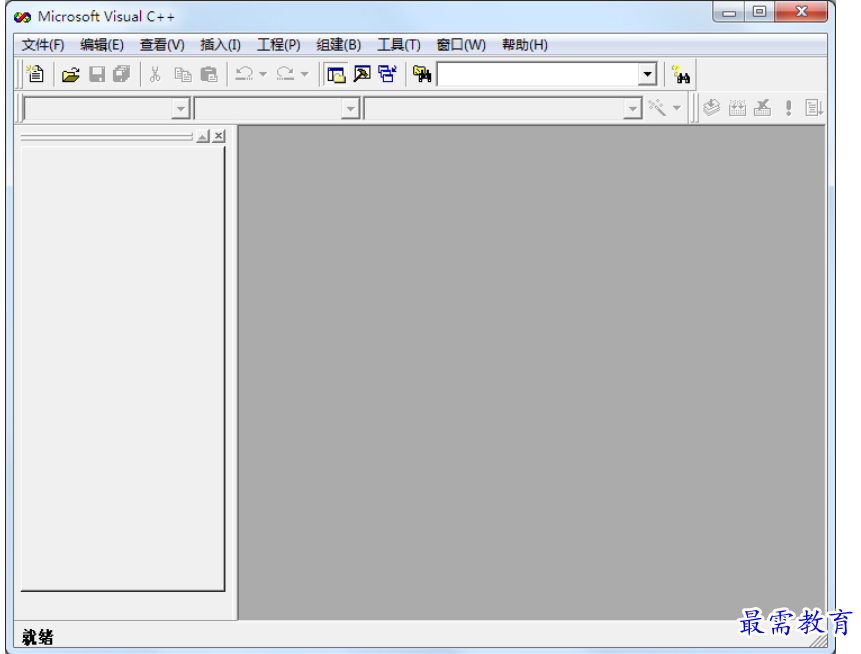Expand the redo history dropdown arrow
This screenshot has width=861, height=654.
pyautogui.click(x=305, y=74)
